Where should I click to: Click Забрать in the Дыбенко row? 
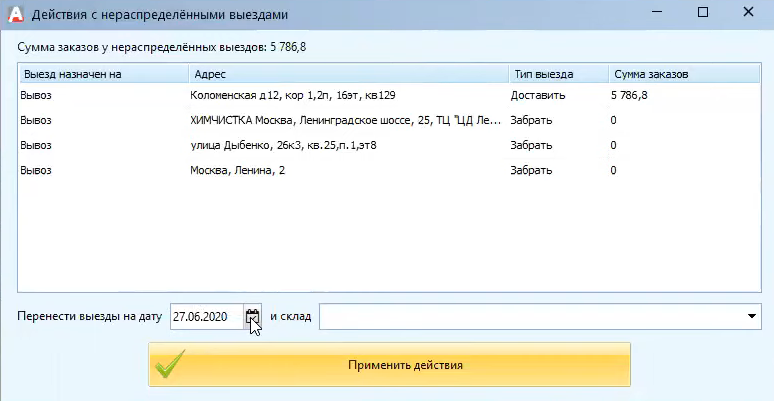[531, 146]
